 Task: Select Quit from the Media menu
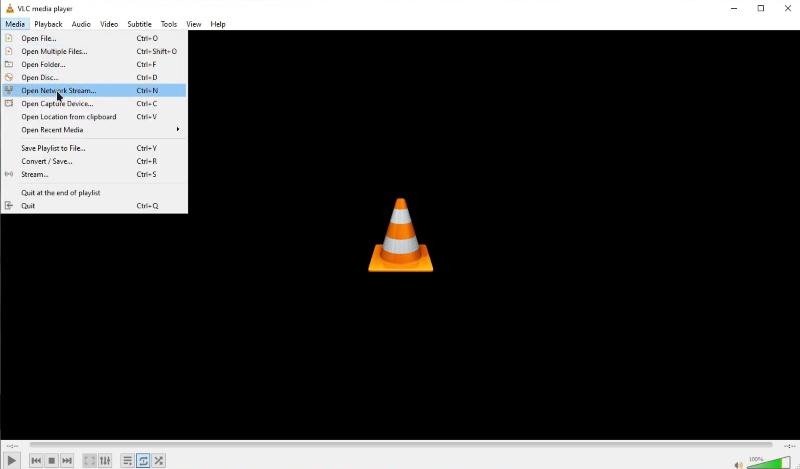click(x=94, y=206)
